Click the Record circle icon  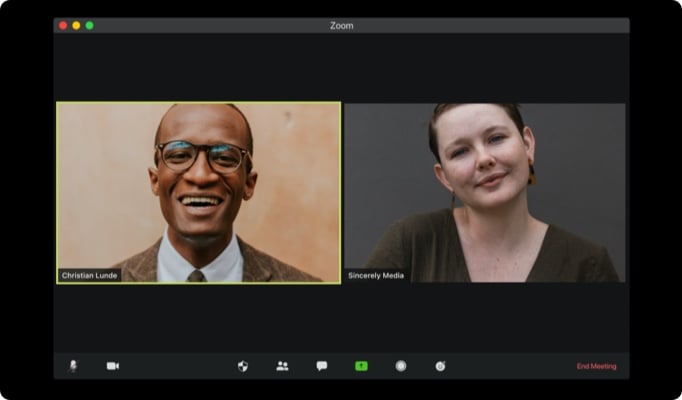tap(401, 366)
